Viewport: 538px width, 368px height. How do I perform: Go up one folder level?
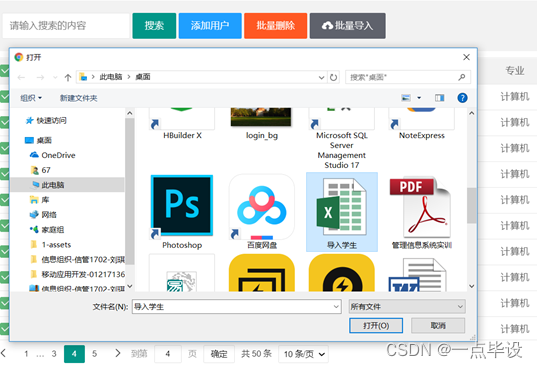click(x=68, y=78)
